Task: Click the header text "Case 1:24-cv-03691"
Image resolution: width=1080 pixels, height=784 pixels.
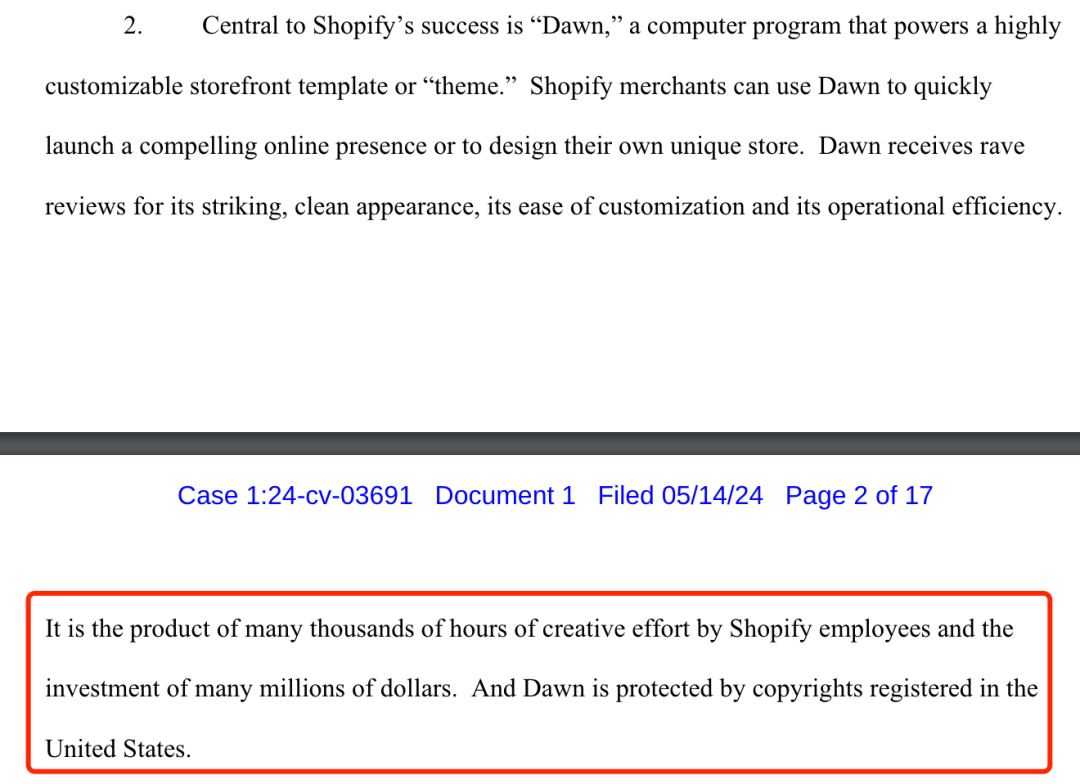Action: point(295,495)
